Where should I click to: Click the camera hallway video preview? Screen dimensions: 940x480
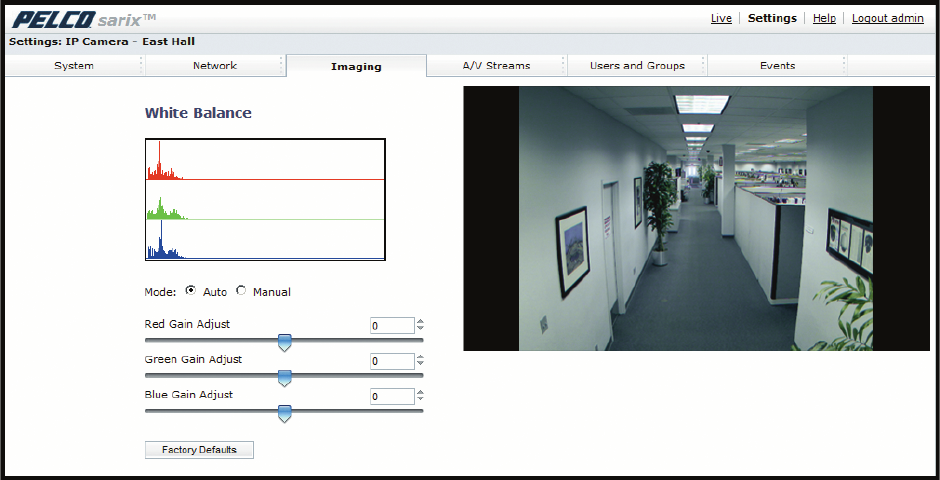pyautogui.click(x=696, y=218)
